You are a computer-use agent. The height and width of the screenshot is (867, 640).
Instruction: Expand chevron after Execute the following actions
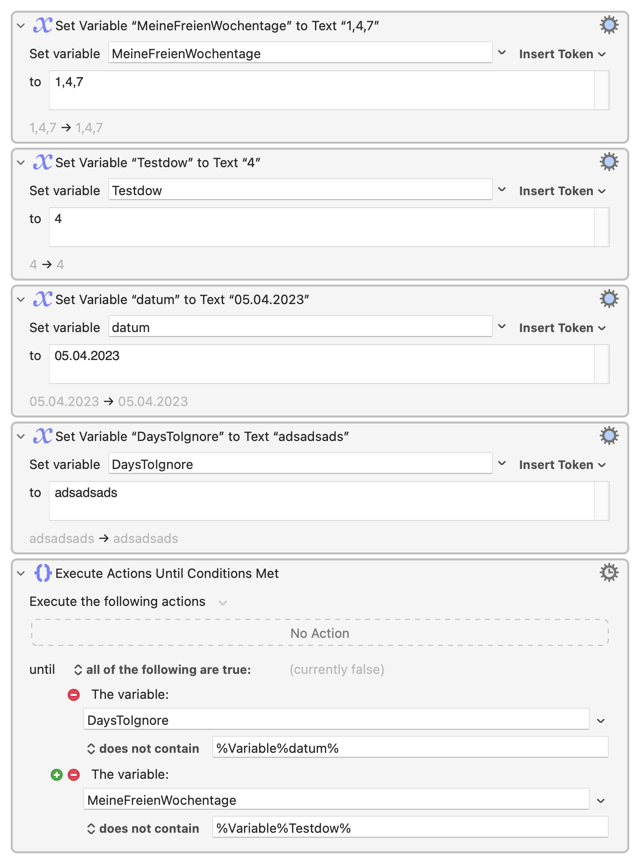point(222,603)
